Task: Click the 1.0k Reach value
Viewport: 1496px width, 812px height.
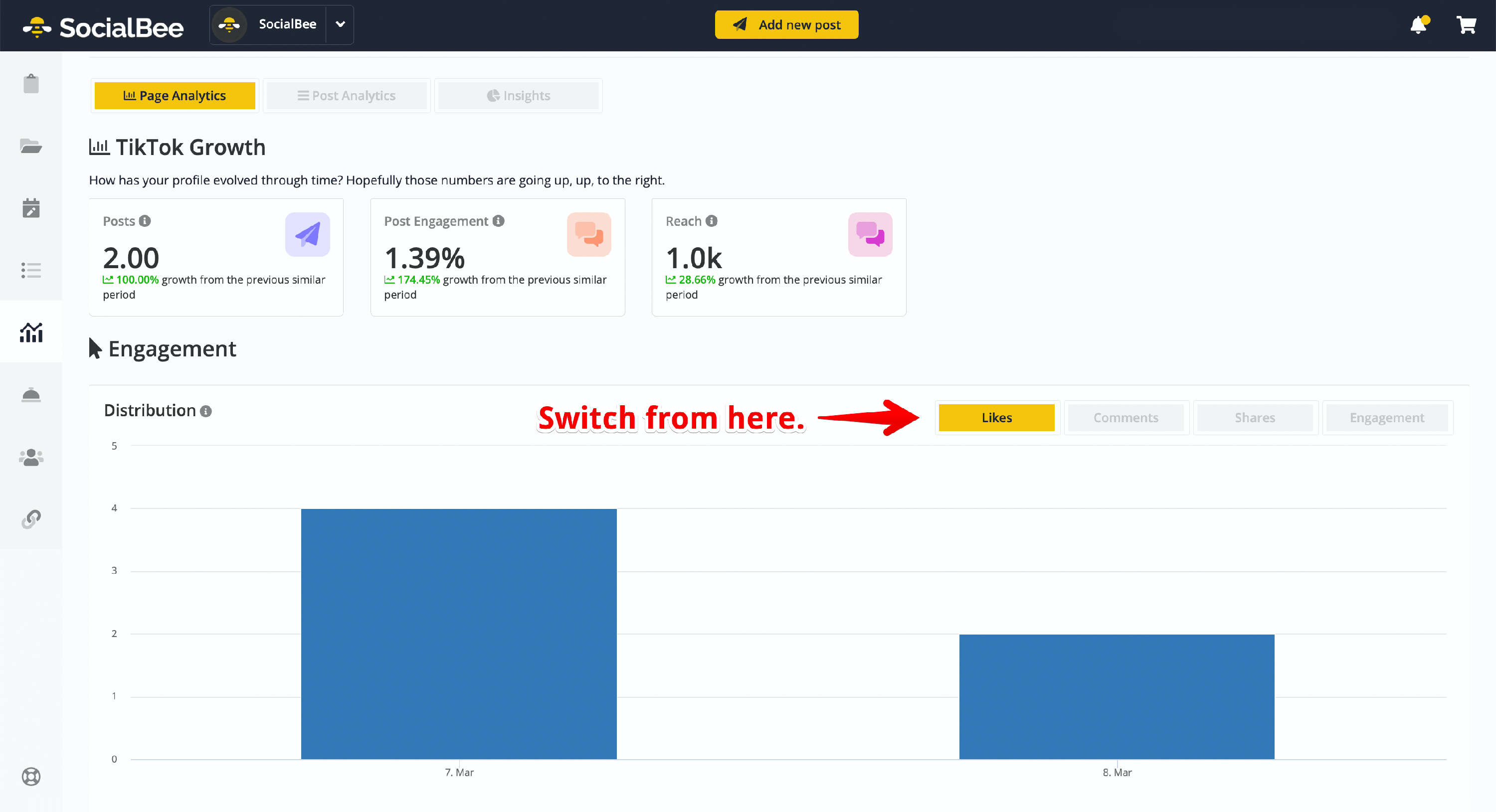Action: [694, 258]
